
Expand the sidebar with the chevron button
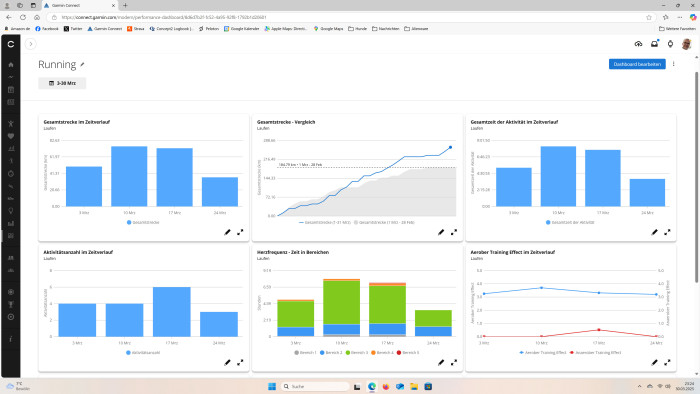tap(31, 44)
